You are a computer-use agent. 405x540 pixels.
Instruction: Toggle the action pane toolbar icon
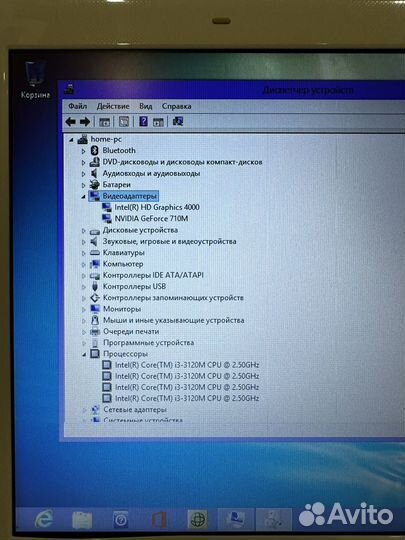(x=158, y=122)
